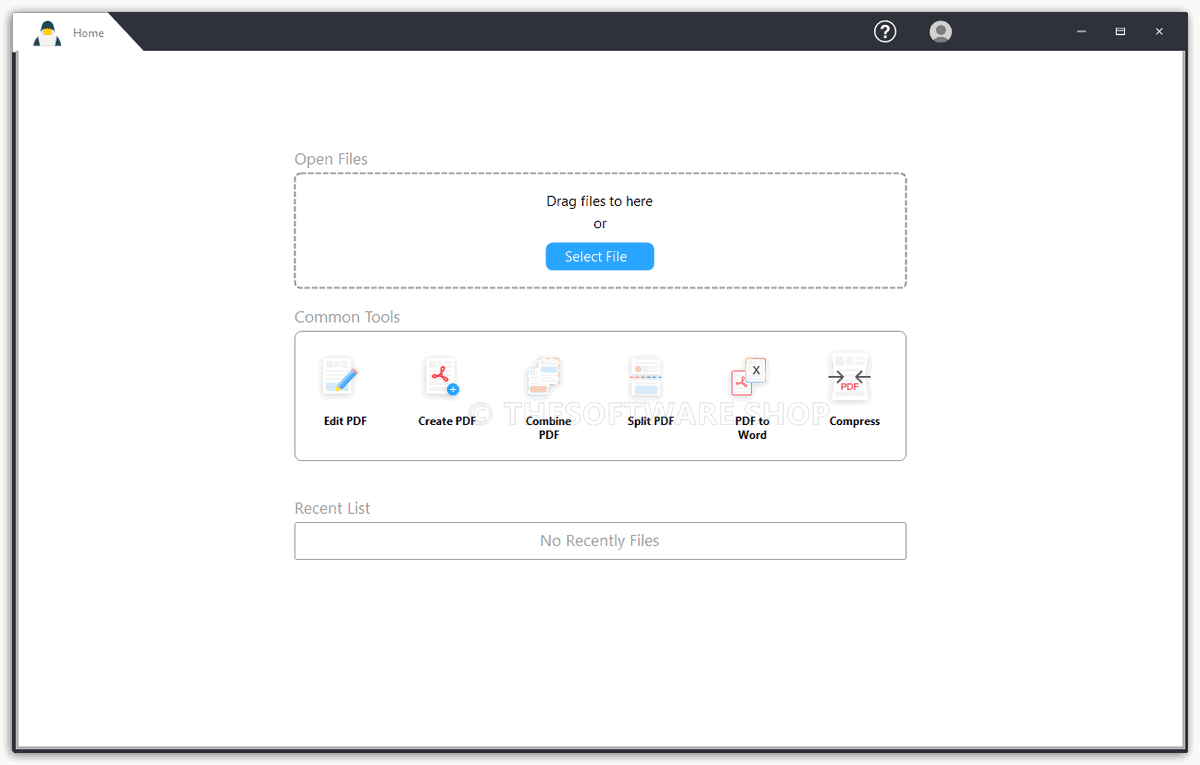Open the PDF to Word converter

[752, 397]
